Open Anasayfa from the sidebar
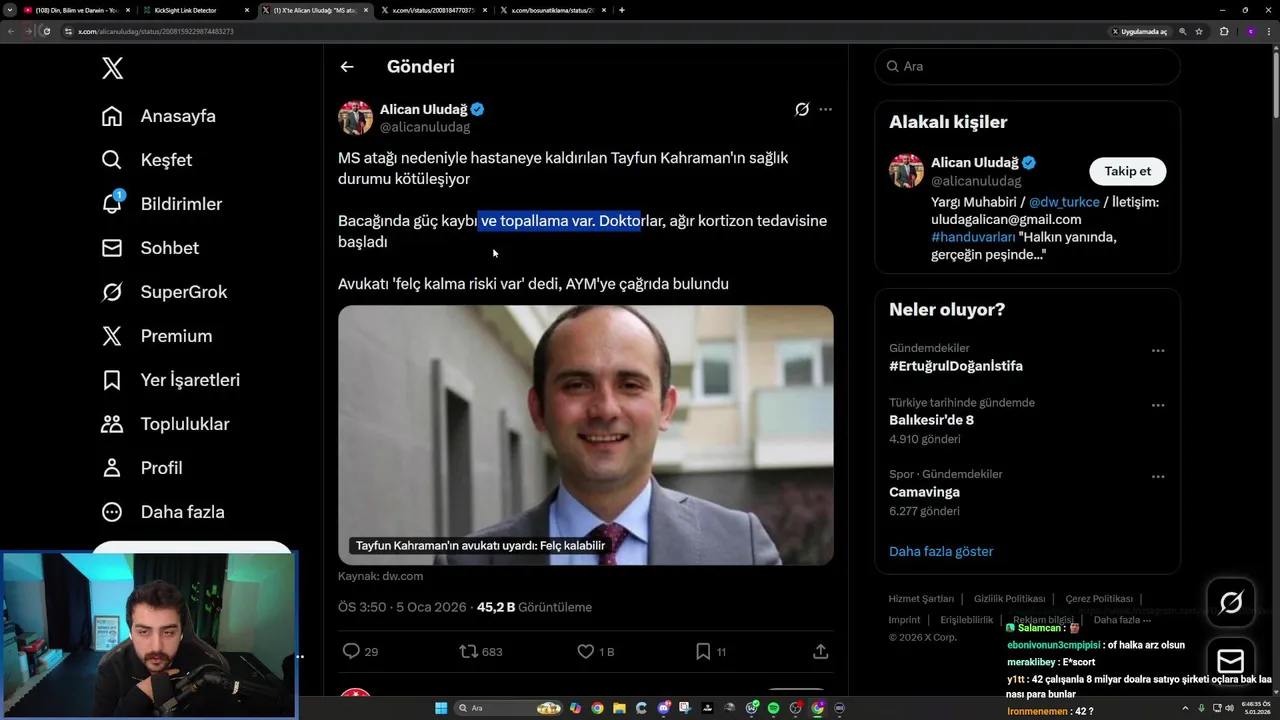Screen dimensions: 1280x720 159,116
